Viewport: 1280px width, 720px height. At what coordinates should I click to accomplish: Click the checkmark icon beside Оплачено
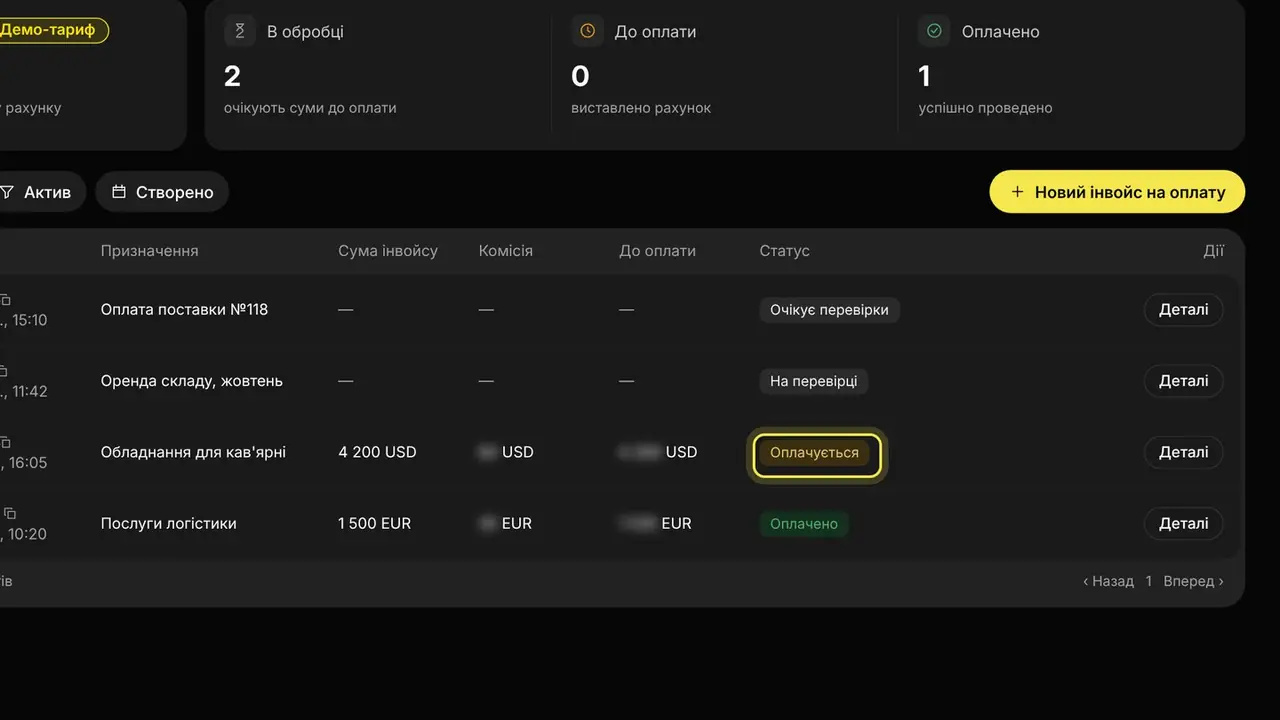click(934, 31)
